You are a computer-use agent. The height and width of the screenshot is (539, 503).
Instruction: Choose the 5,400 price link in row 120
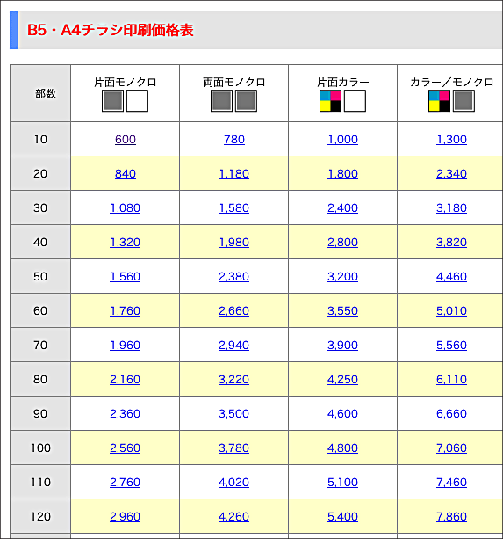point(342,516)
